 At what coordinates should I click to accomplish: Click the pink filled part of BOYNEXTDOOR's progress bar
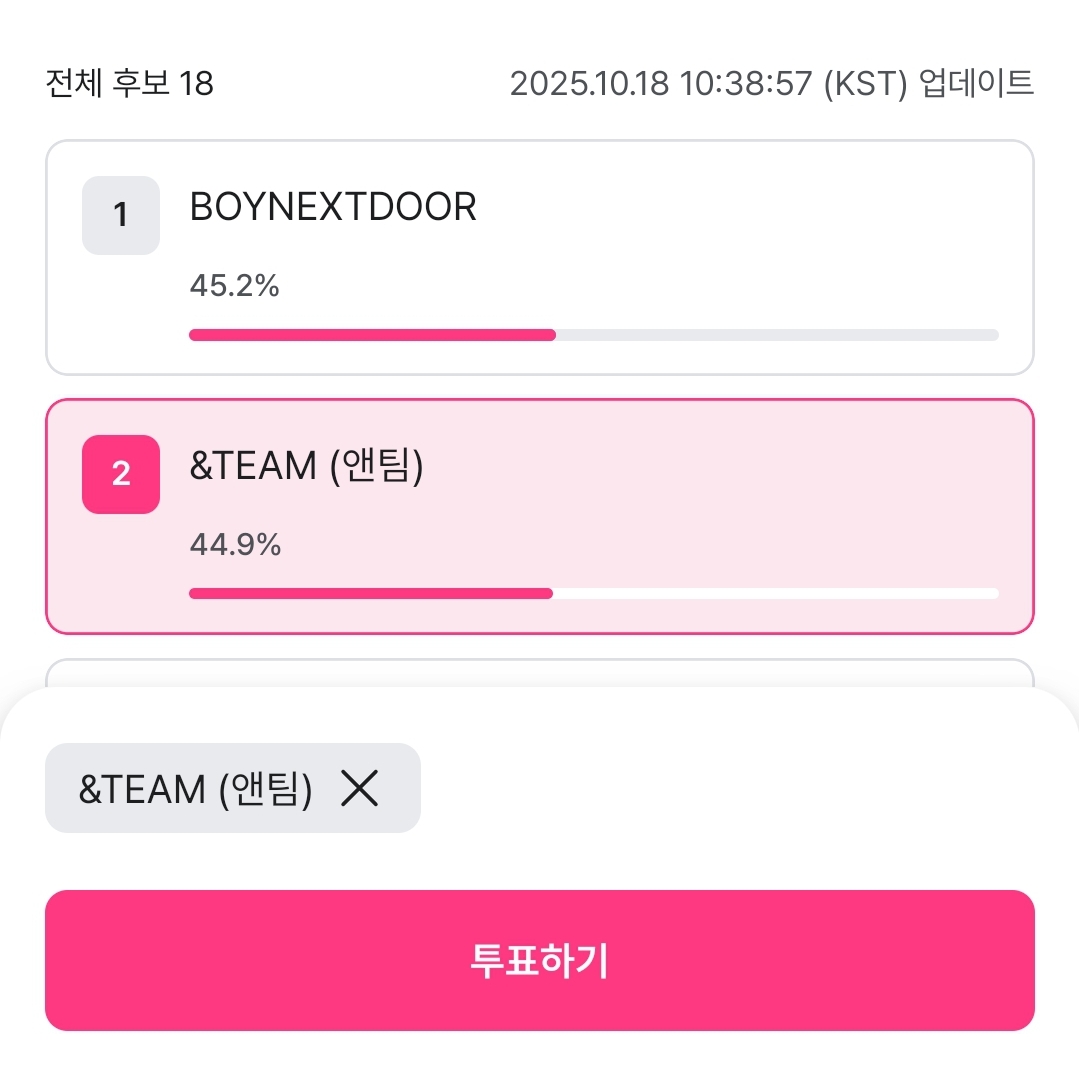point(372,335)
